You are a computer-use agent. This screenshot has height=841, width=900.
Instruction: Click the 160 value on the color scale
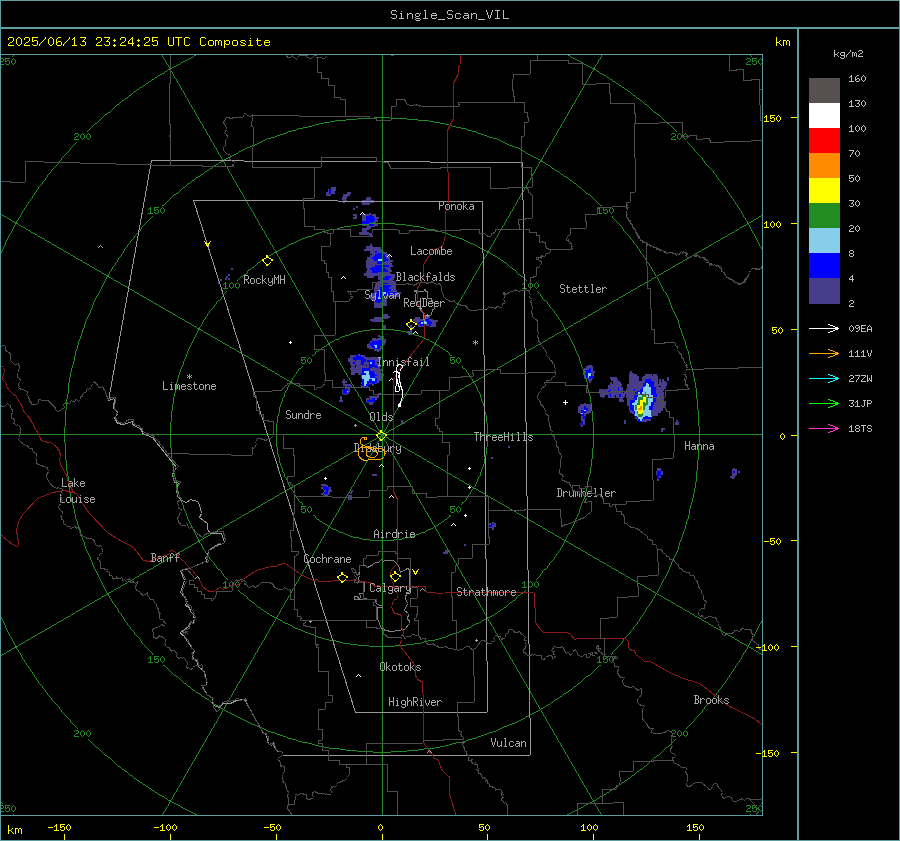857,79
